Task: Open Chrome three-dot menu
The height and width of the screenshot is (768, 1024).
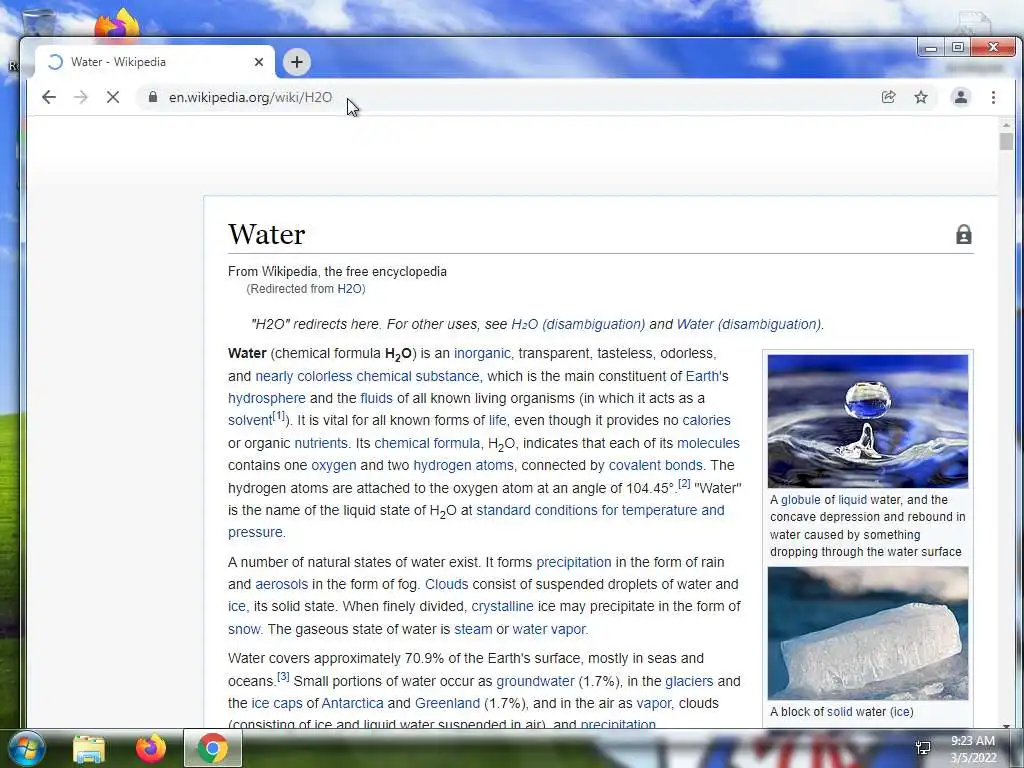Action: (x=993, y=97)
